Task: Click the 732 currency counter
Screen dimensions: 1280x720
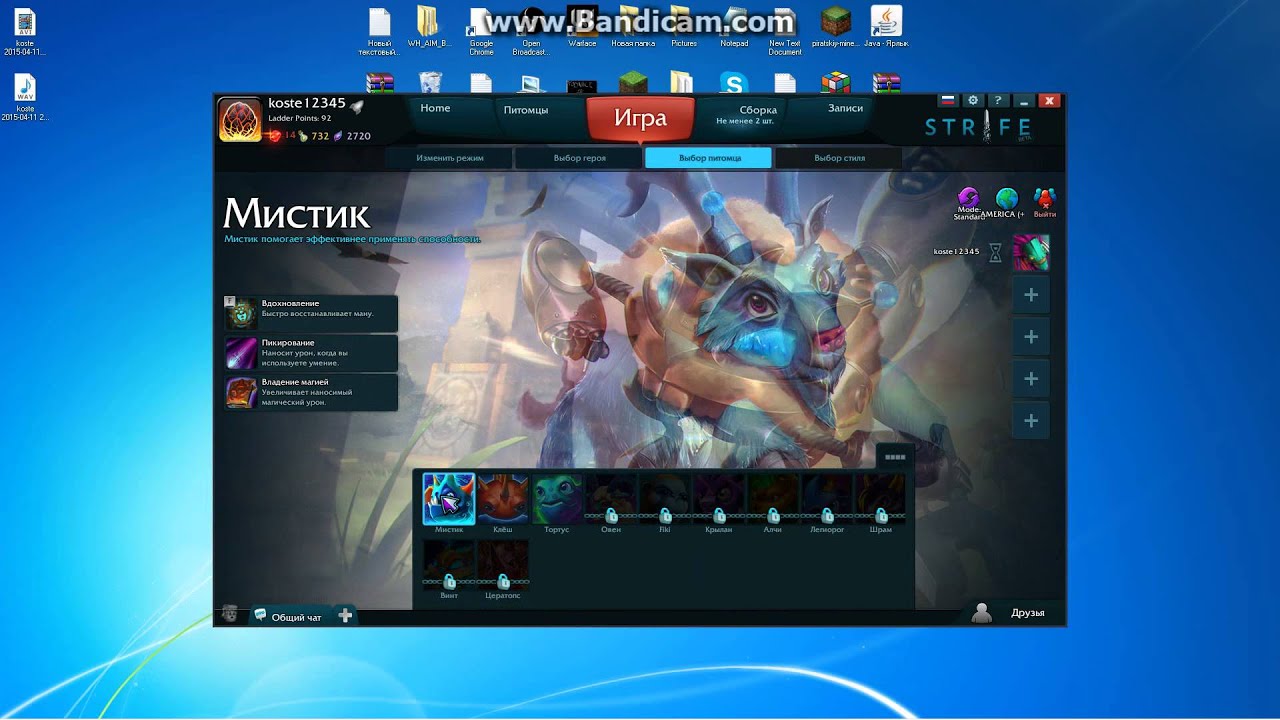Action: 313,136
